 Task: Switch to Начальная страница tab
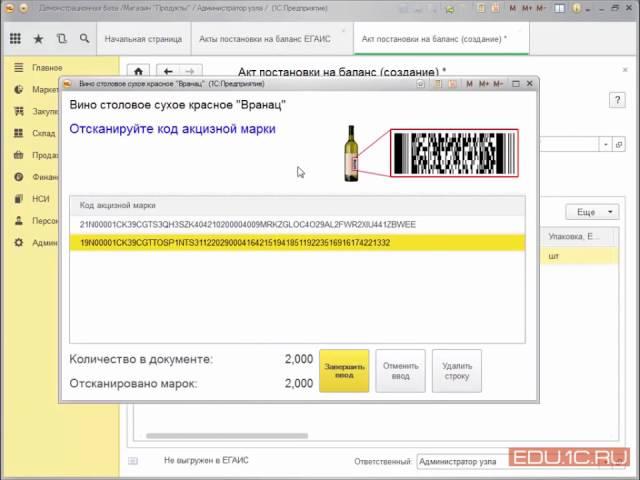tap(143, 39)
